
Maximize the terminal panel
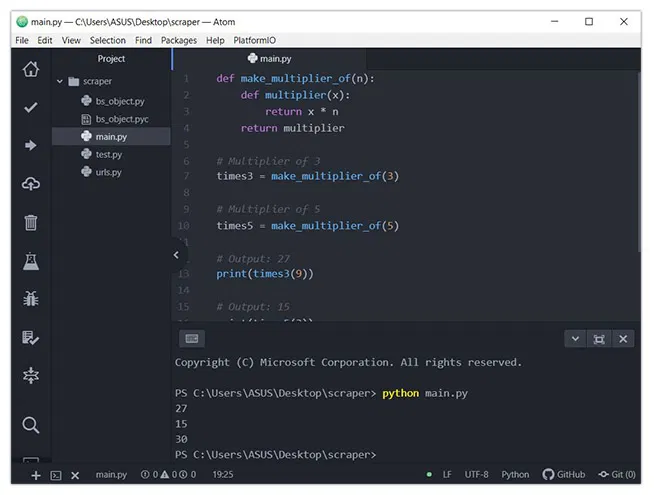click(x=599, y=339)
